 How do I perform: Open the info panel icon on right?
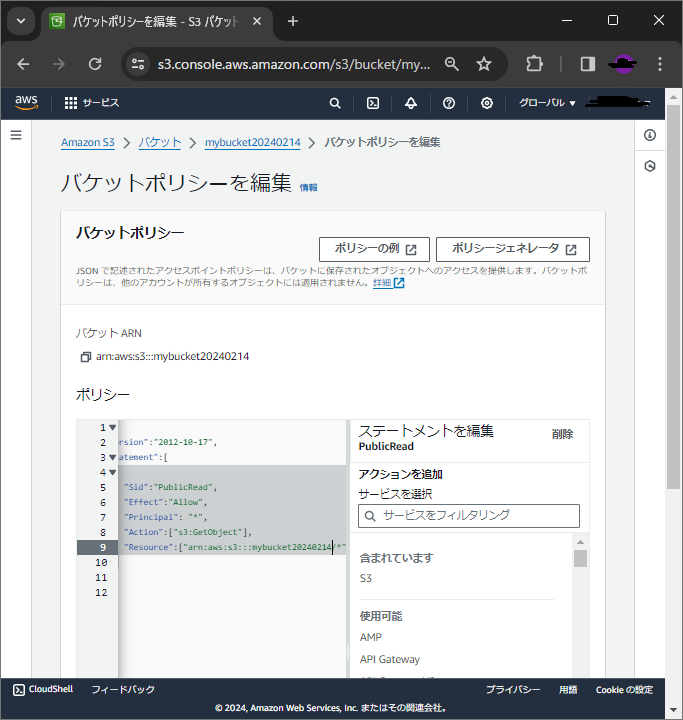click(x=649, y=135)
